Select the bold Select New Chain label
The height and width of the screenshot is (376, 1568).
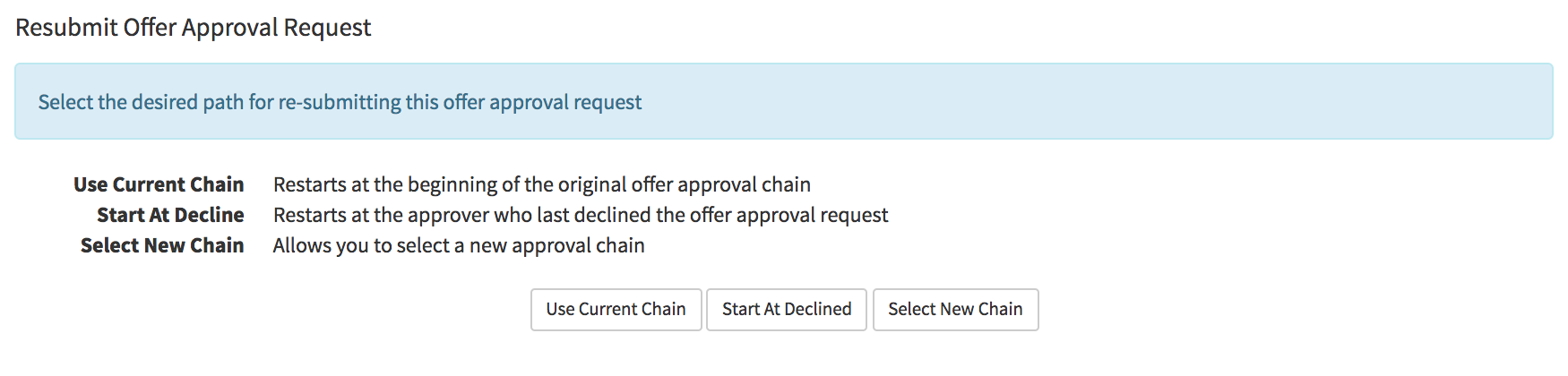(x=162, y=245)
